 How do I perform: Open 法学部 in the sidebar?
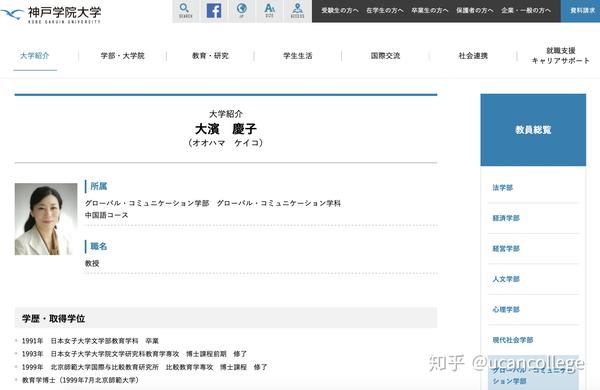pyautogui.click(x=502, y=188)
